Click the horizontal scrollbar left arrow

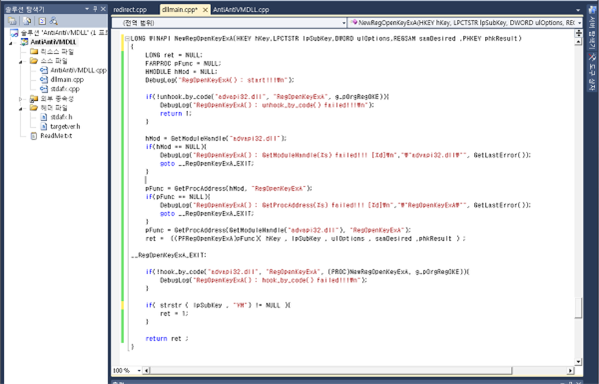(147, 371)
